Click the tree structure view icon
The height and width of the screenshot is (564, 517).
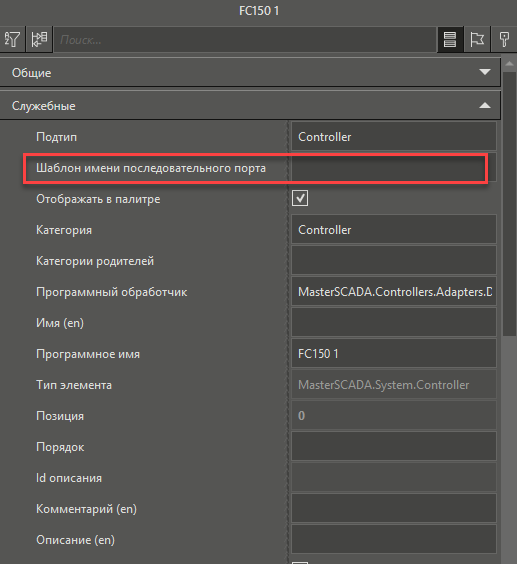(39, 39)
